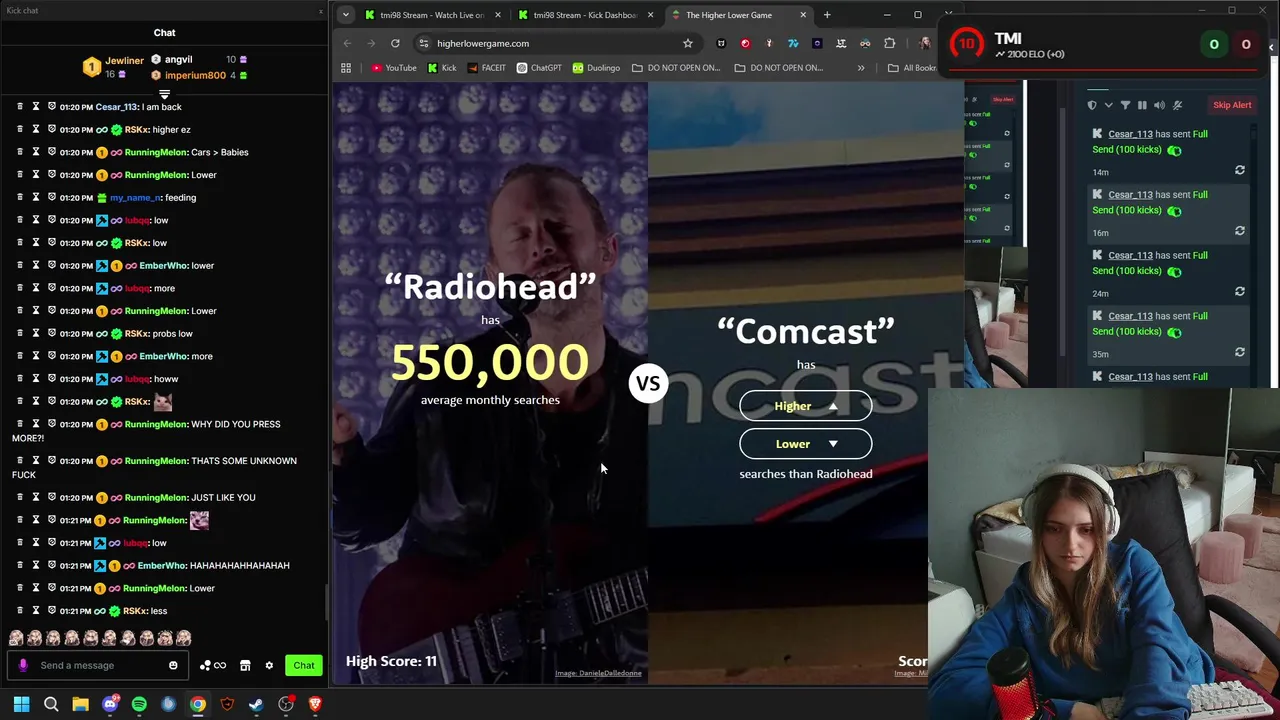1280x720 pixels.
Task: Open the Kick bookmark
Action: tap(441, 68)
